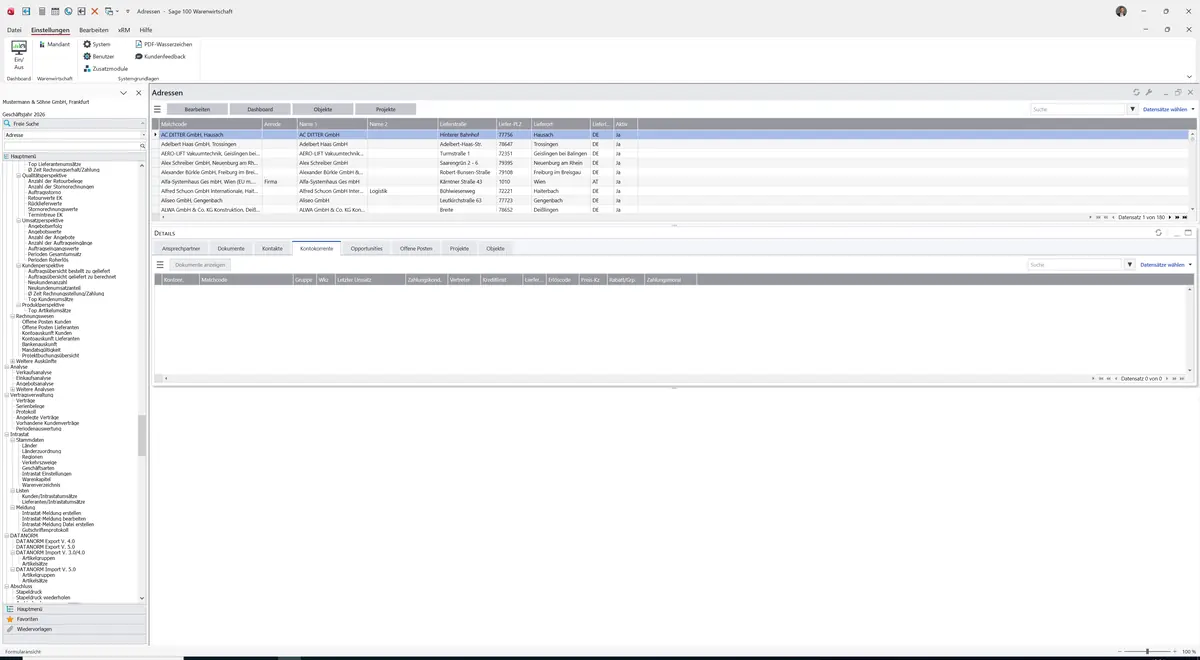Screen dimensions: 1200x660
Task: Open the hamburger menu beside Bearbeiten
Action: tap(157, 109)
